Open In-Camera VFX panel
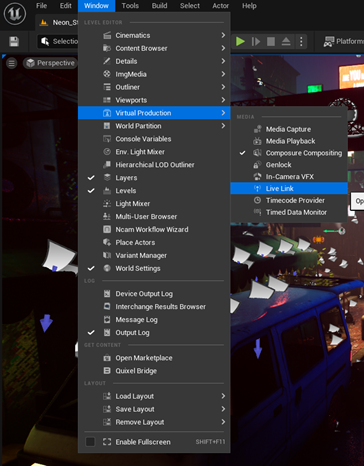Image resolution: width=364 pixels, height=467 pixels. click(289, 177)
